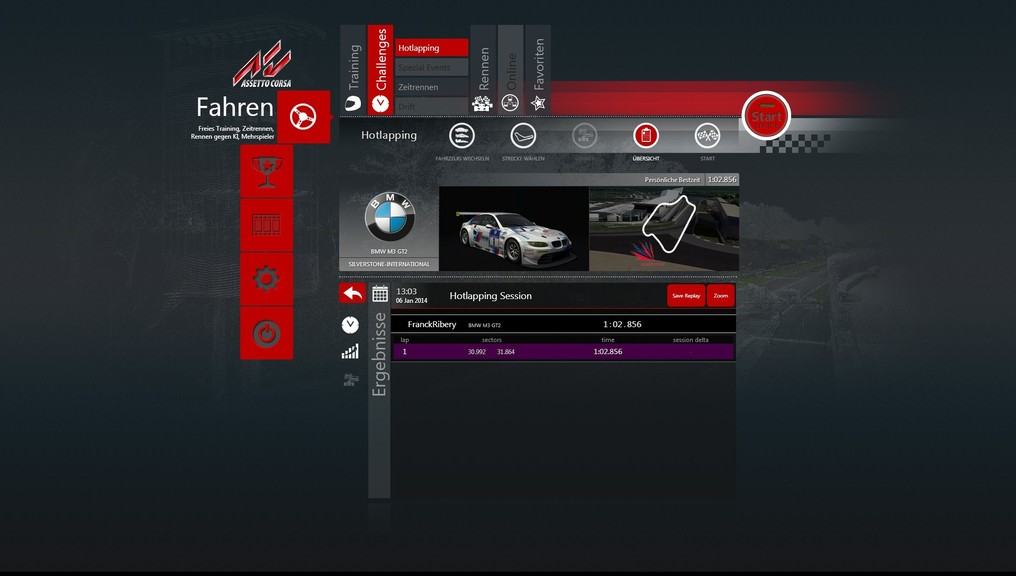Click the Zoom button in session header

coord(721,295)
